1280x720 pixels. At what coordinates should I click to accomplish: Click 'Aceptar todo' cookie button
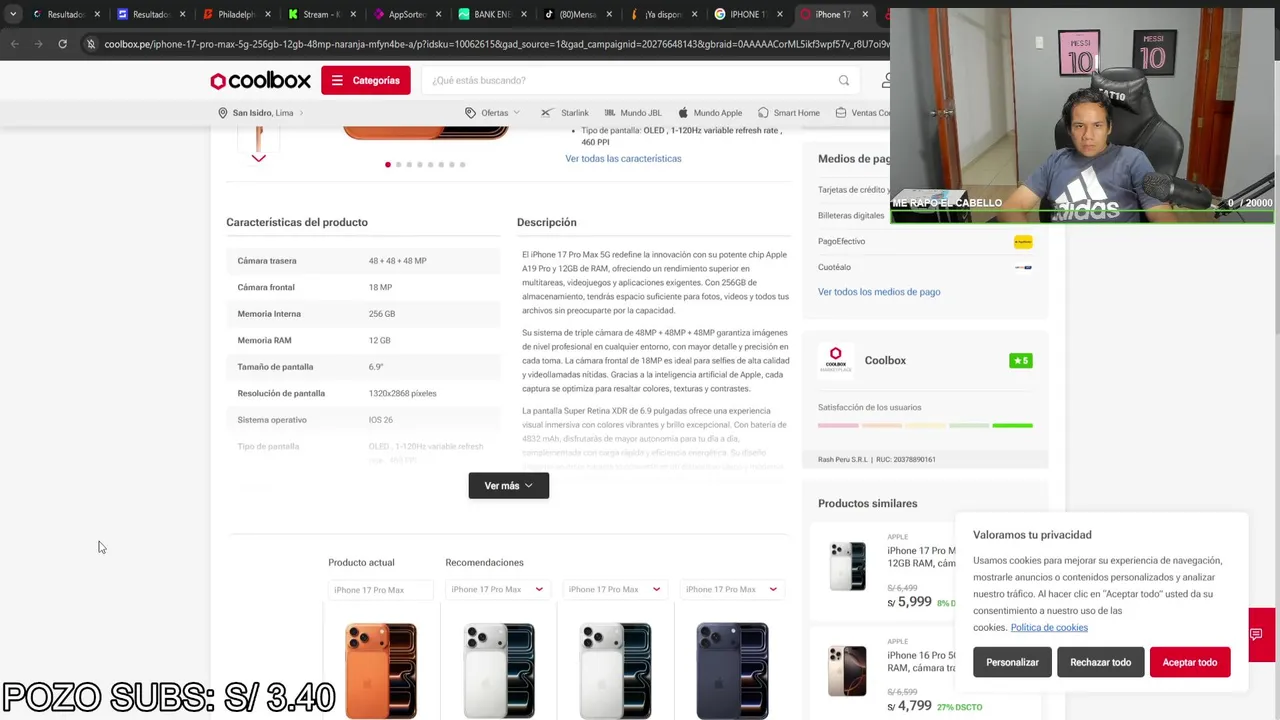pyautogui.click(x=1190, y=662)
